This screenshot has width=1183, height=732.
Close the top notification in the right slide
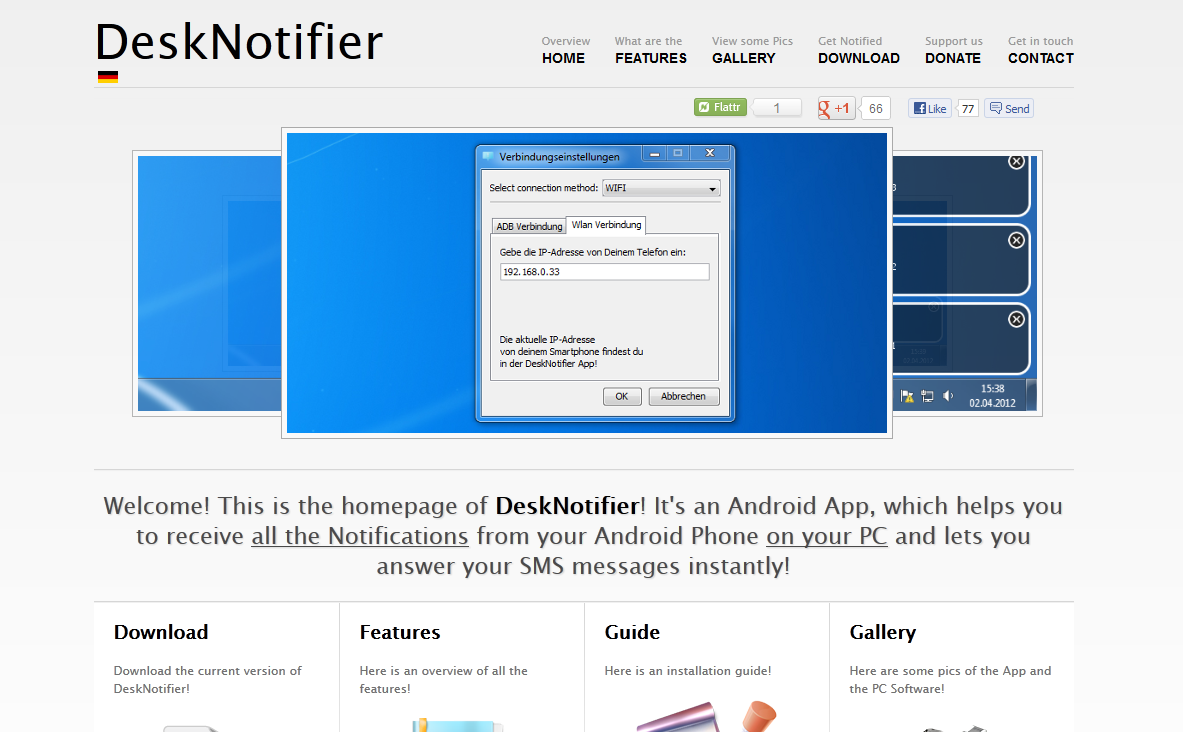1016,161
